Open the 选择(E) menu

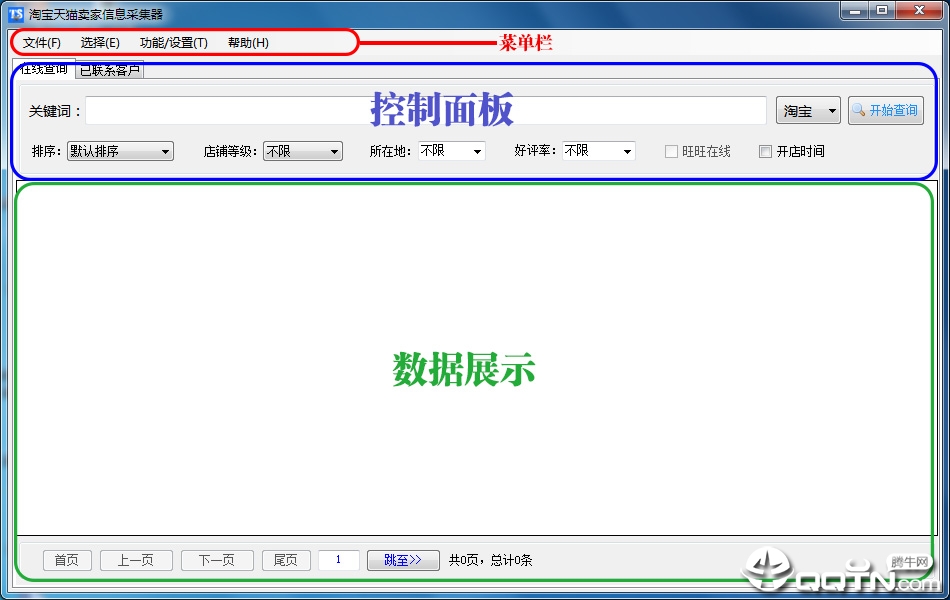[100, 43]
